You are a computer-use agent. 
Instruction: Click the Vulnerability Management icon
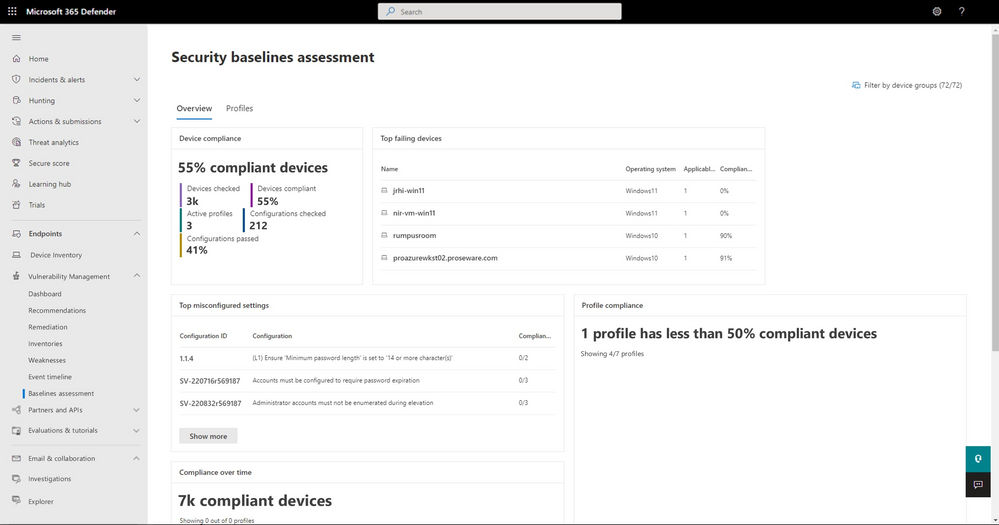(17, 277)
